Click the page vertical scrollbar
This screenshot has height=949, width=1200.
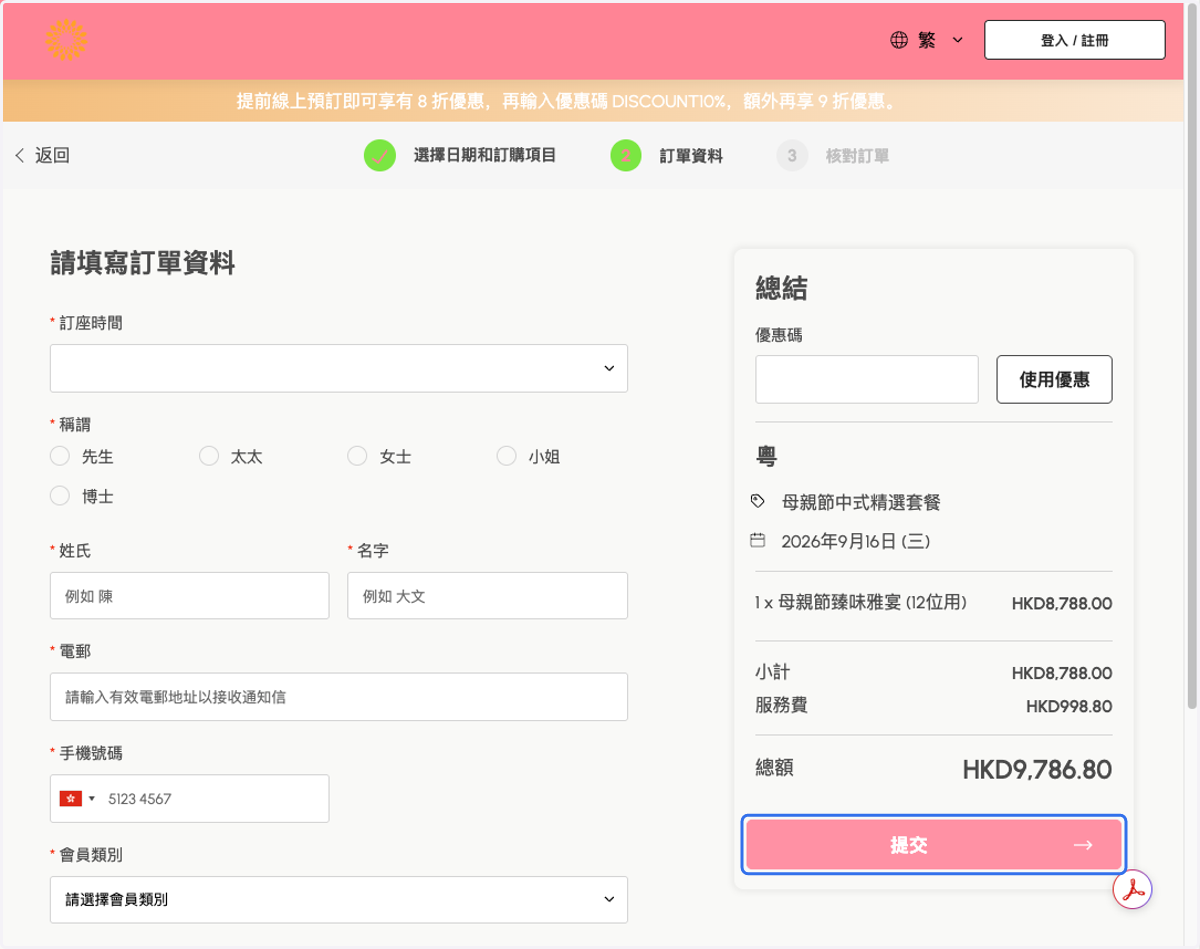(1191, 355)
